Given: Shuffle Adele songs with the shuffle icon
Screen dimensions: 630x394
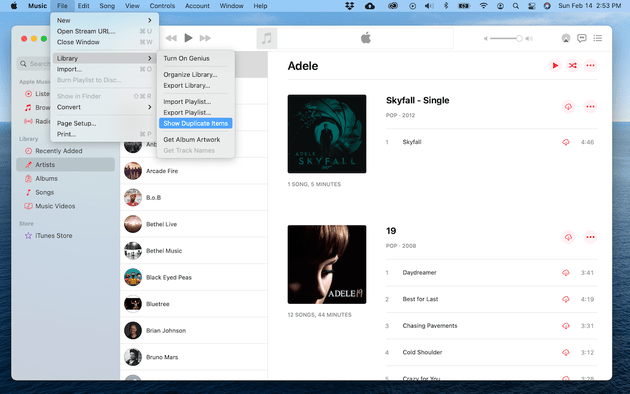Looking at the screenshot, I should click(x=573, y=65).
